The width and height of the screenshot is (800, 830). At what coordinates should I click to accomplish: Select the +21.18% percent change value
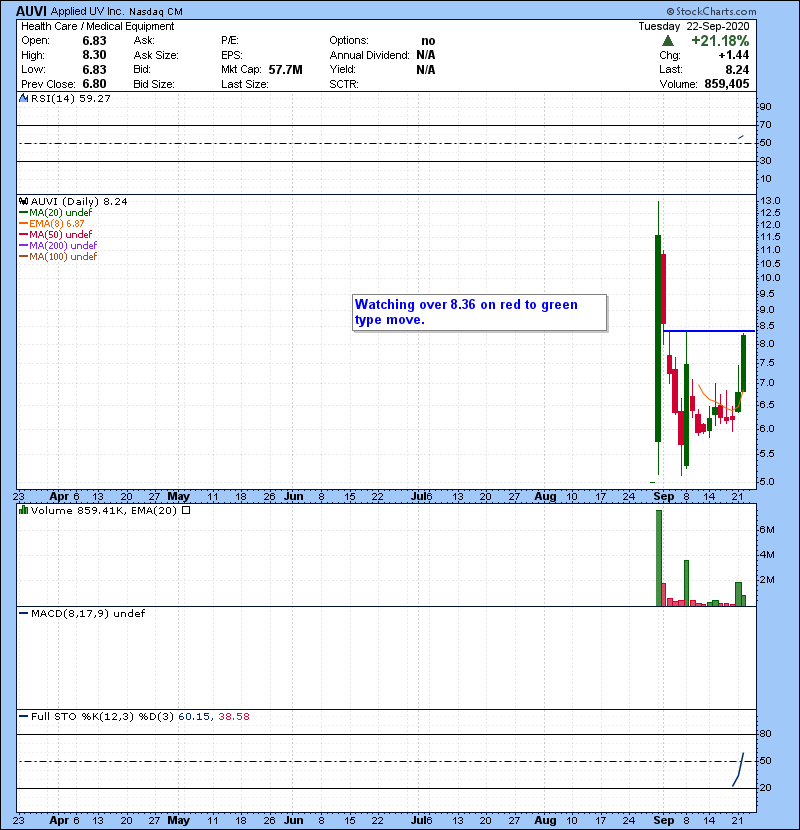(x=720, y=41)
